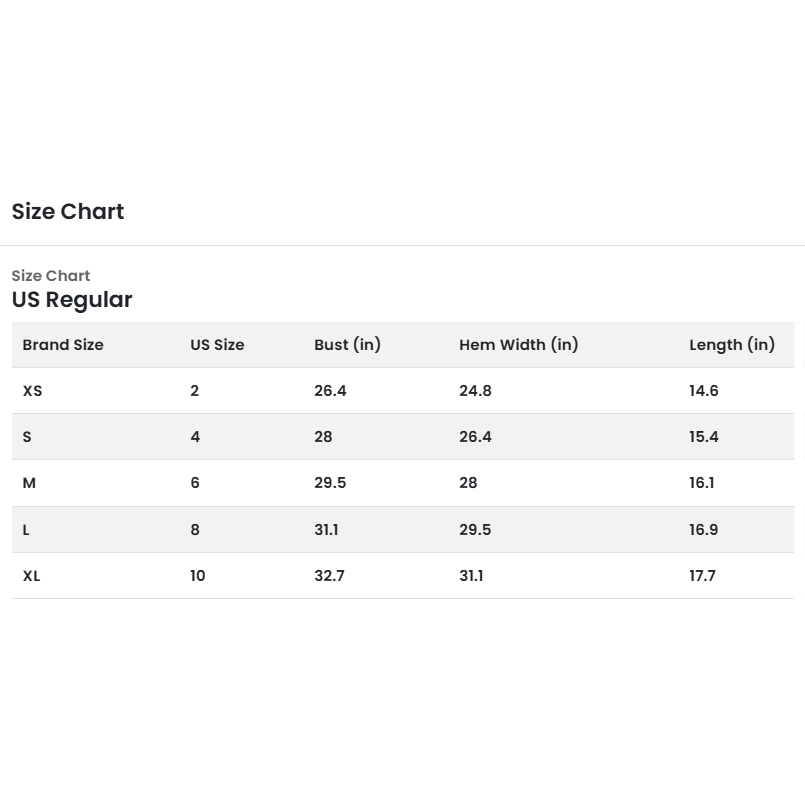Select the M brand size cell

click(29, 483)
